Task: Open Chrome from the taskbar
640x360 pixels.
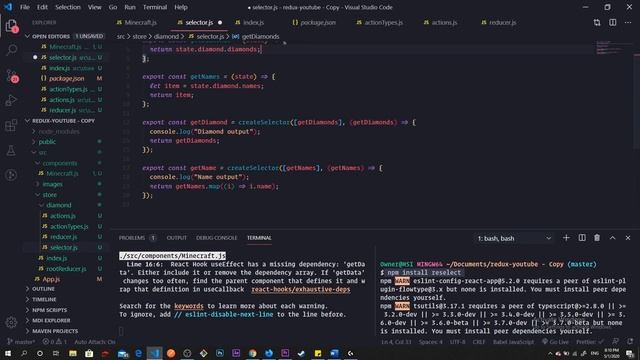Action: [253, 353]
